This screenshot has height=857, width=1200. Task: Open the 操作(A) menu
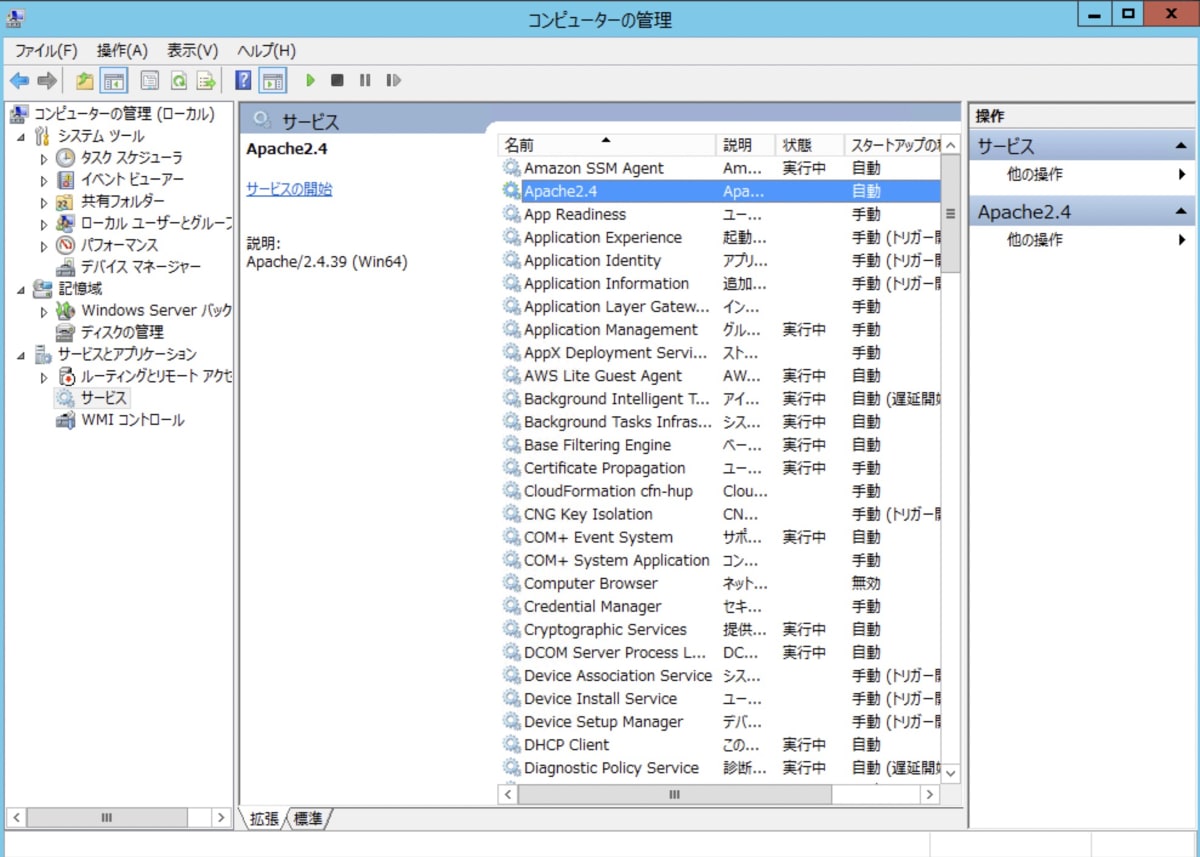[122, 50]
